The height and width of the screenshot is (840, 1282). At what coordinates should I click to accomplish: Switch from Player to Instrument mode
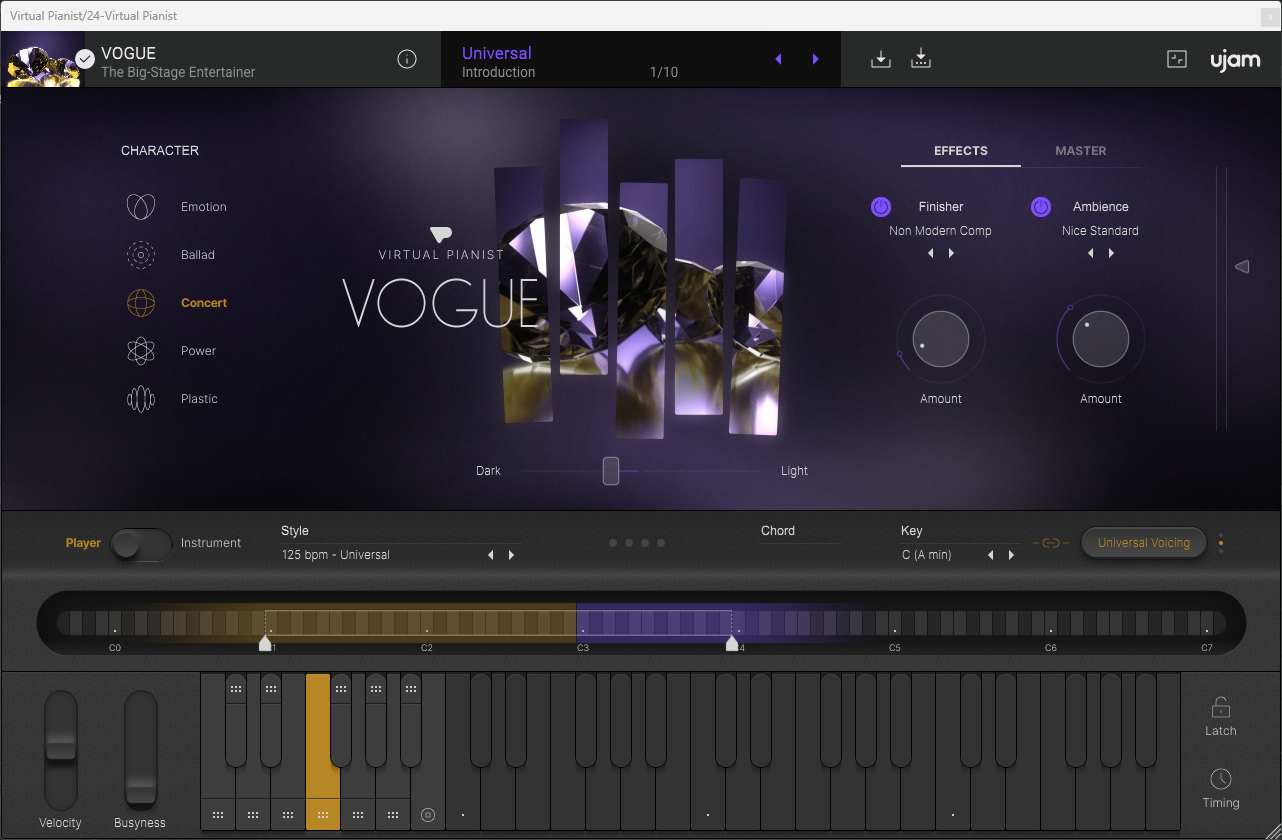coord(140,543)
